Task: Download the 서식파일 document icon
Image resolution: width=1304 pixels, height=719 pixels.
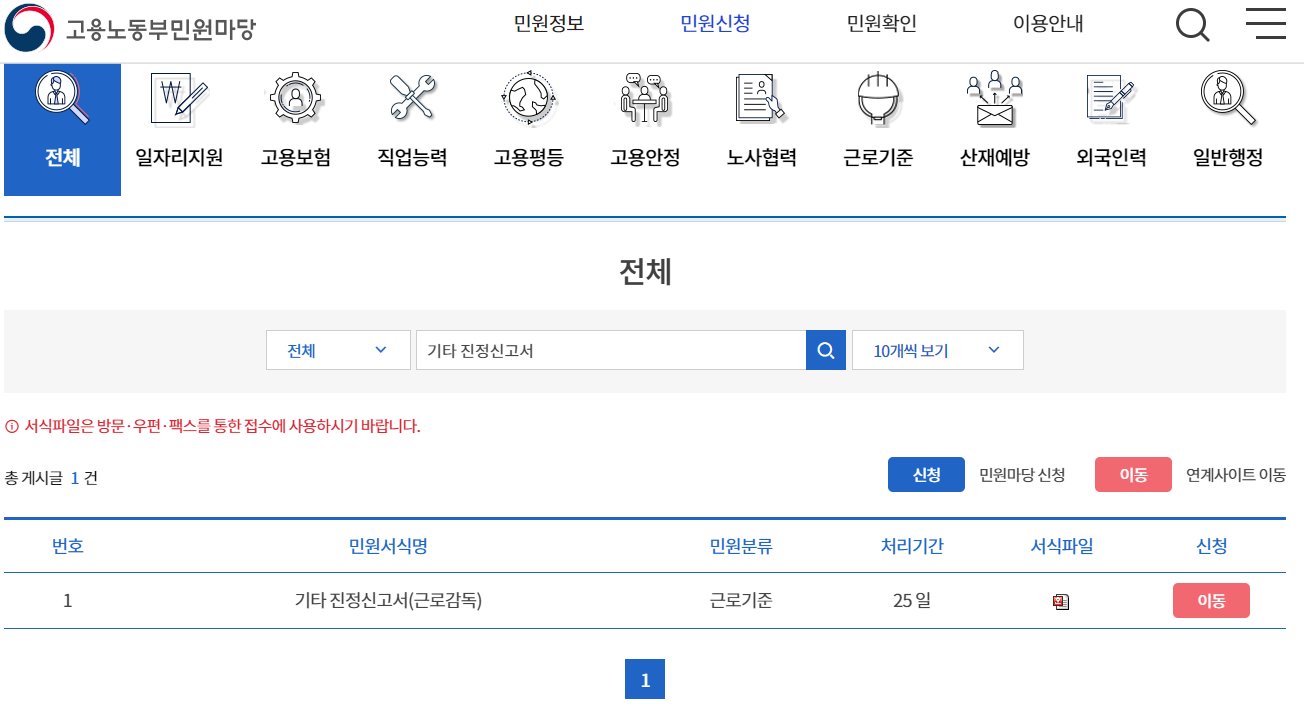Action: point(1061,601)
